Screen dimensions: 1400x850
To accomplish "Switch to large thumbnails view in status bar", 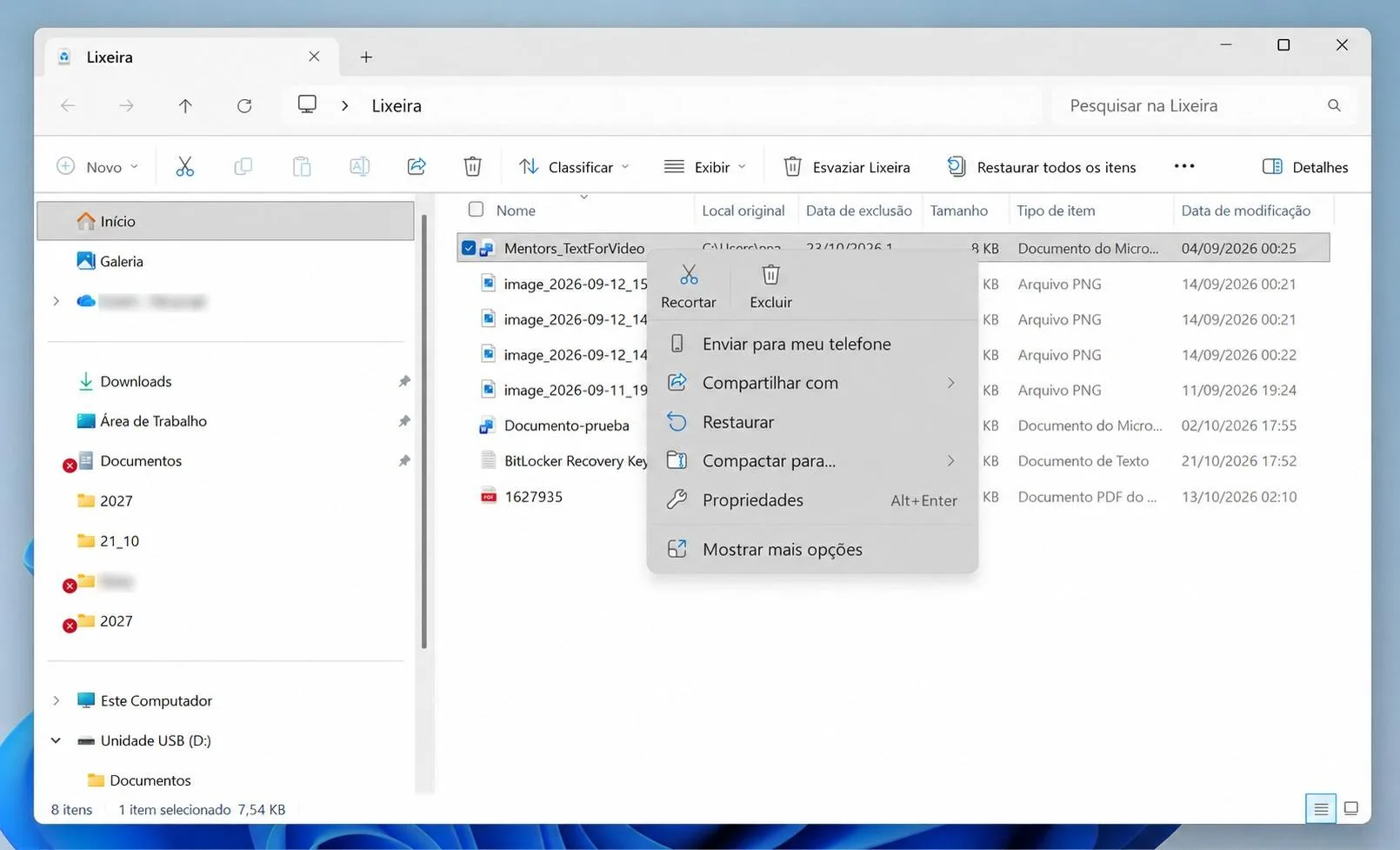I will click(1351, 809).
